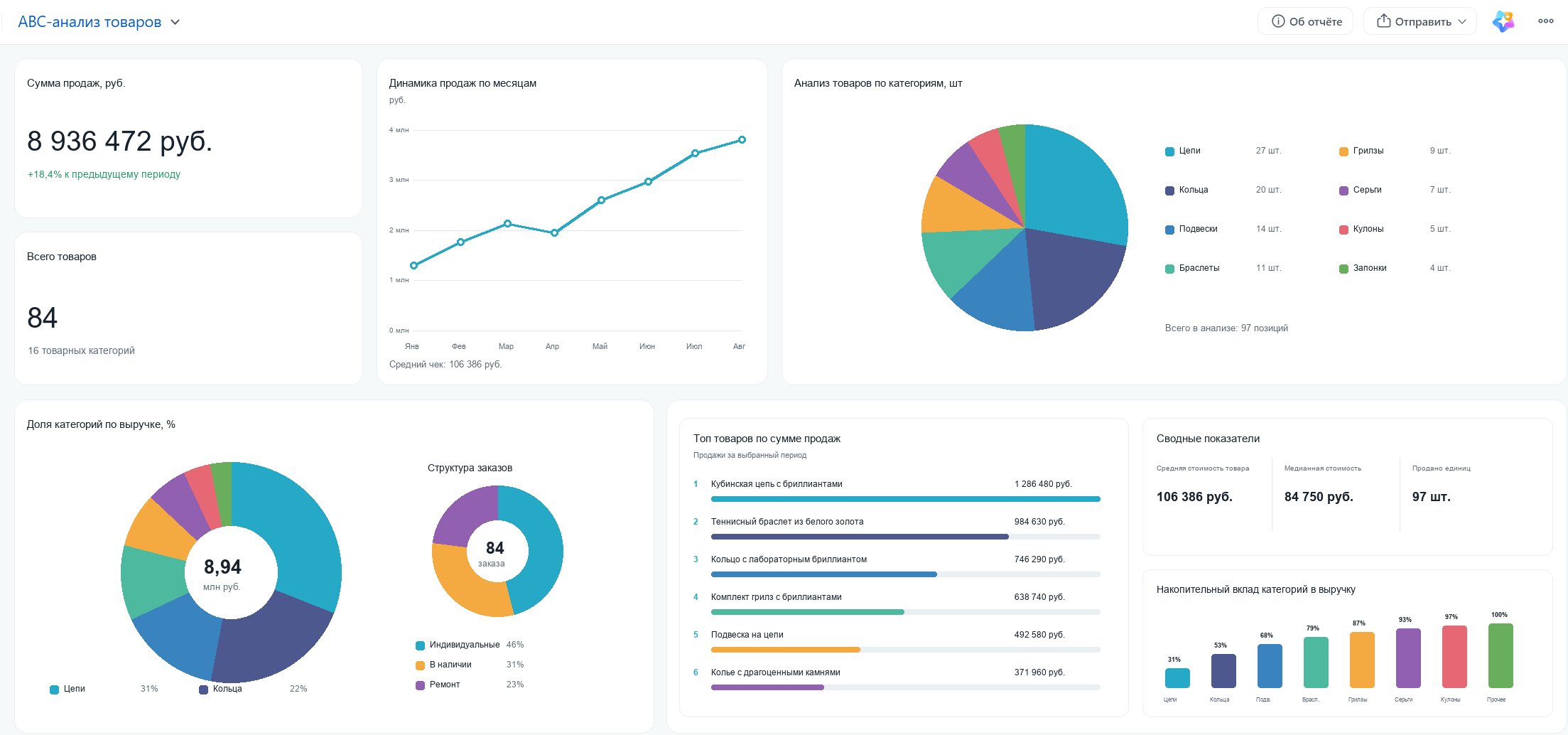Click the 746 290 руб. amount
This screenshot has height=735, width=1568.
[x=1039, y=559]
